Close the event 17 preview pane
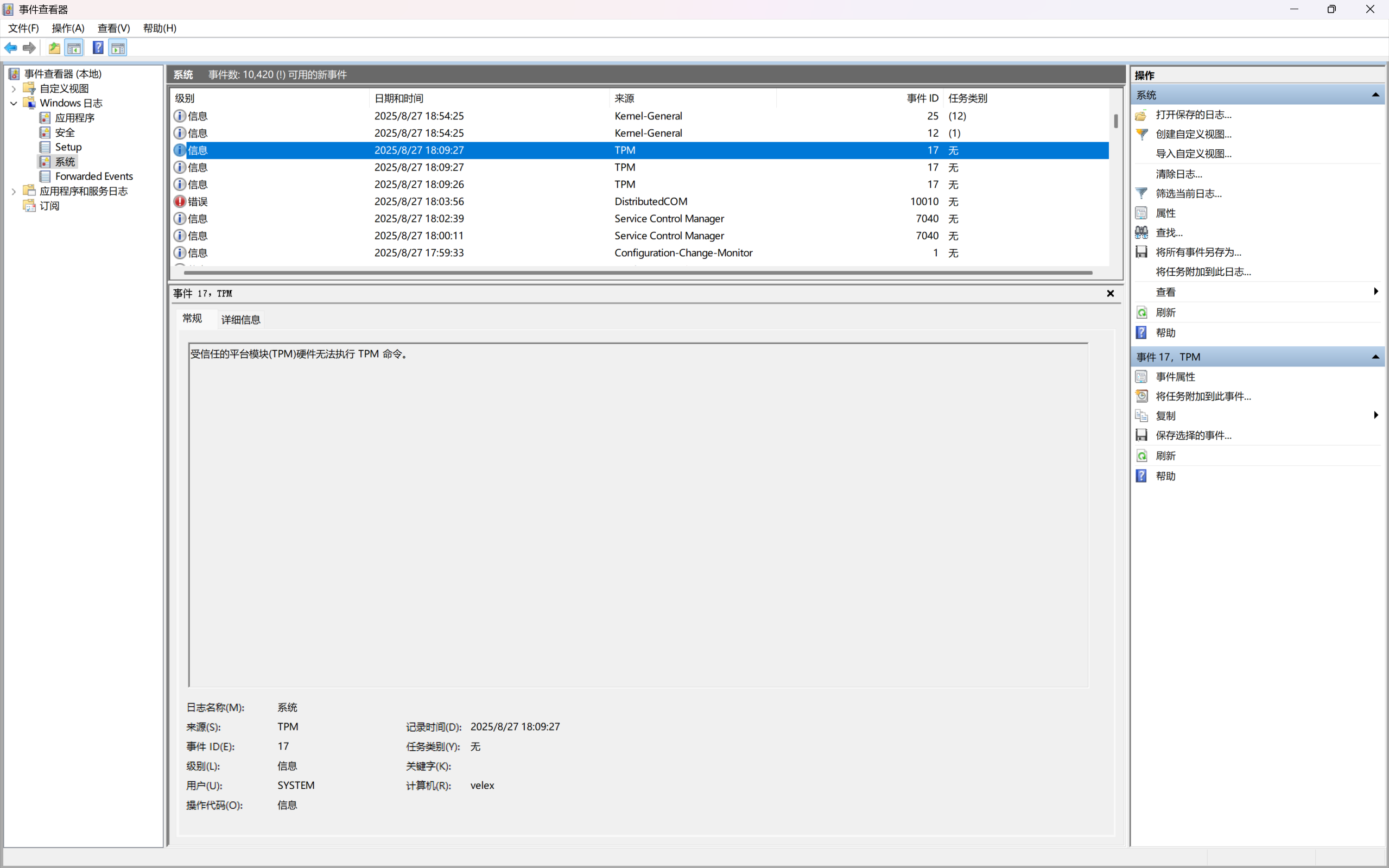The image size is (1389, 868). (x=1110, y=293)
